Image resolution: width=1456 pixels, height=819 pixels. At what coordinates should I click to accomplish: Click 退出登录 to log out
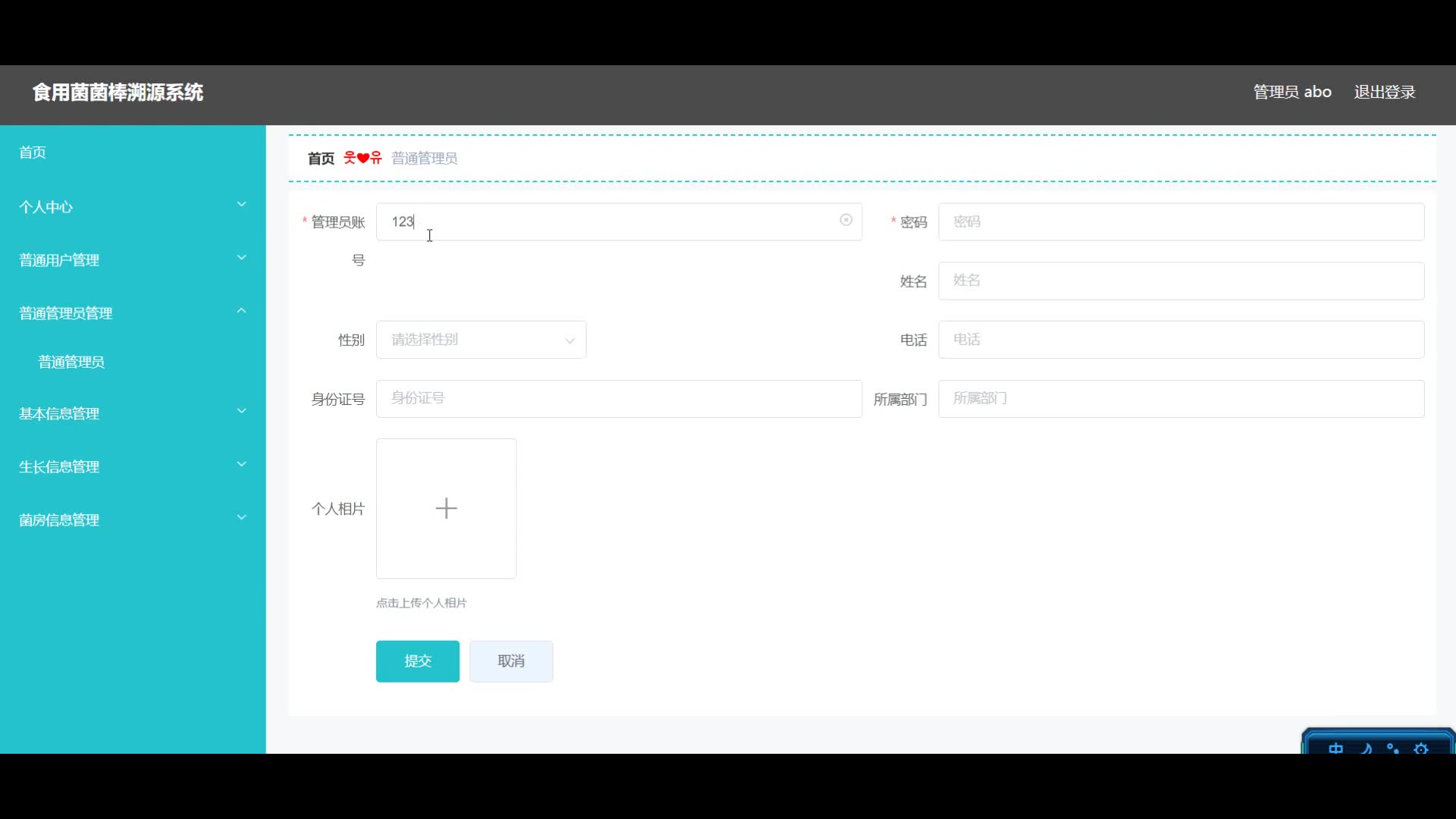[1384, 92]
